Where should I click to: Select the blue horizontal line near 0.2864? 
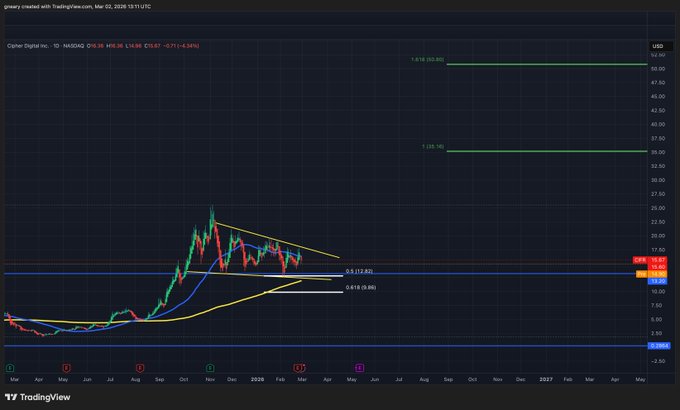(325, 346)
